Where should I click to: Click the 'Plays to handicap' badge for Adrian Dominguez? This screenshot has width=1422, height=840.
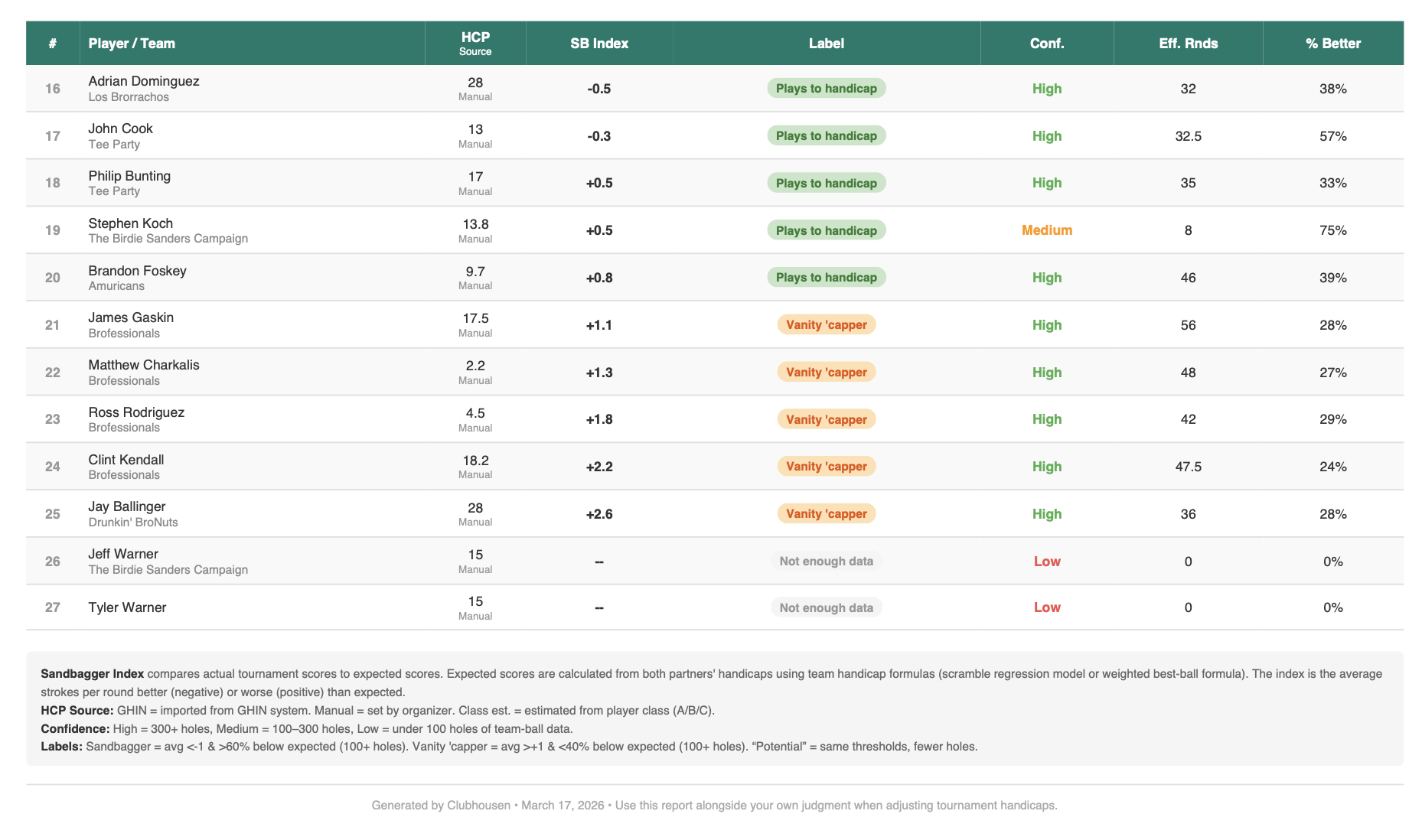click(826, 88)
